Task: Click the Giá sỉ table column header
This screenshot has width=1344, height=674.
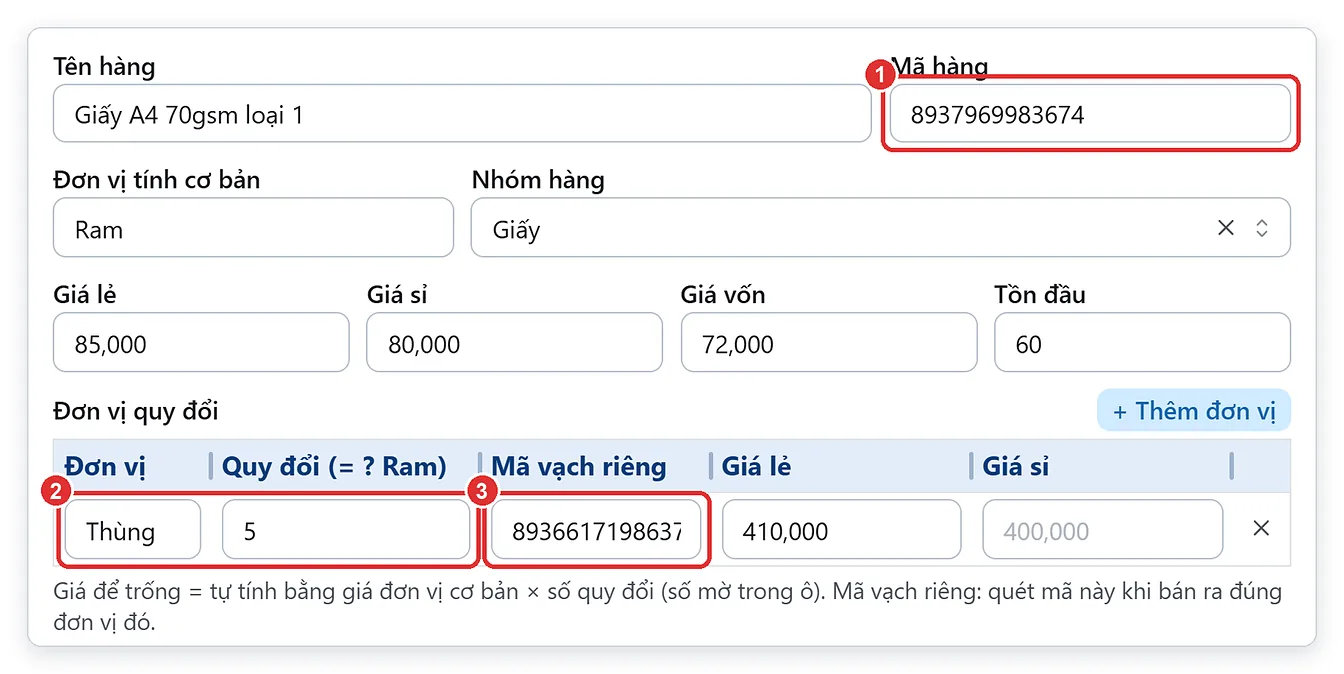Action: (x=1016, y=466)
